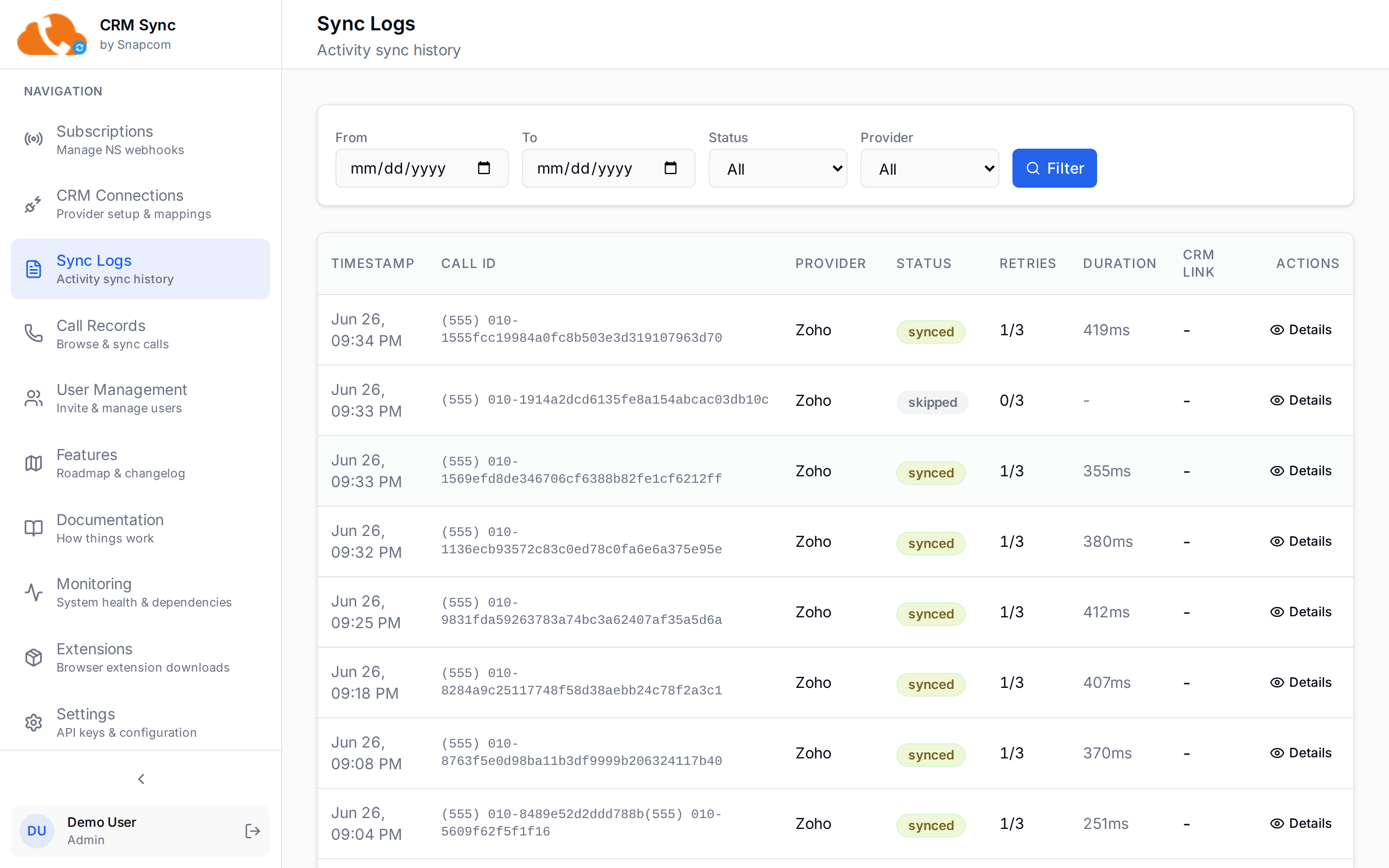Viewport: 1389px width, 868px height.
Task: Click call ID ending in 35a5d6a
Action: (x=582, y=612)
